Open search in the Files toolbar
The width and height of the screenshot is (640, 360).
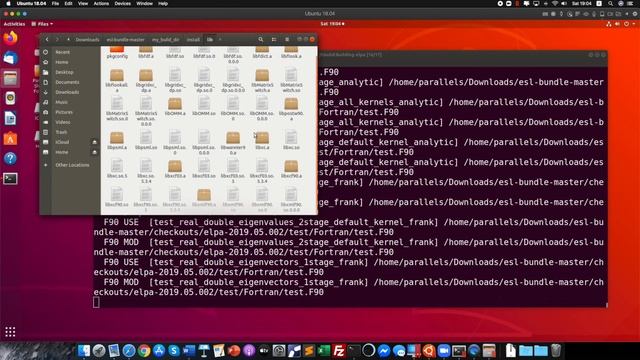260,40
